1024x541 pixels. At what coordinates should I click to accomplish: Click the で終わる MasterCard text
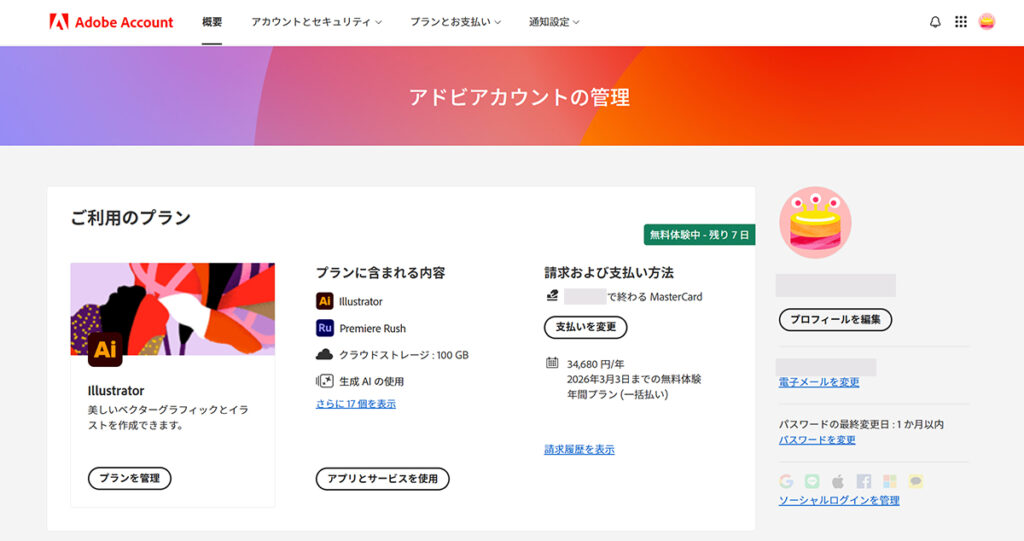coord(655,297)
